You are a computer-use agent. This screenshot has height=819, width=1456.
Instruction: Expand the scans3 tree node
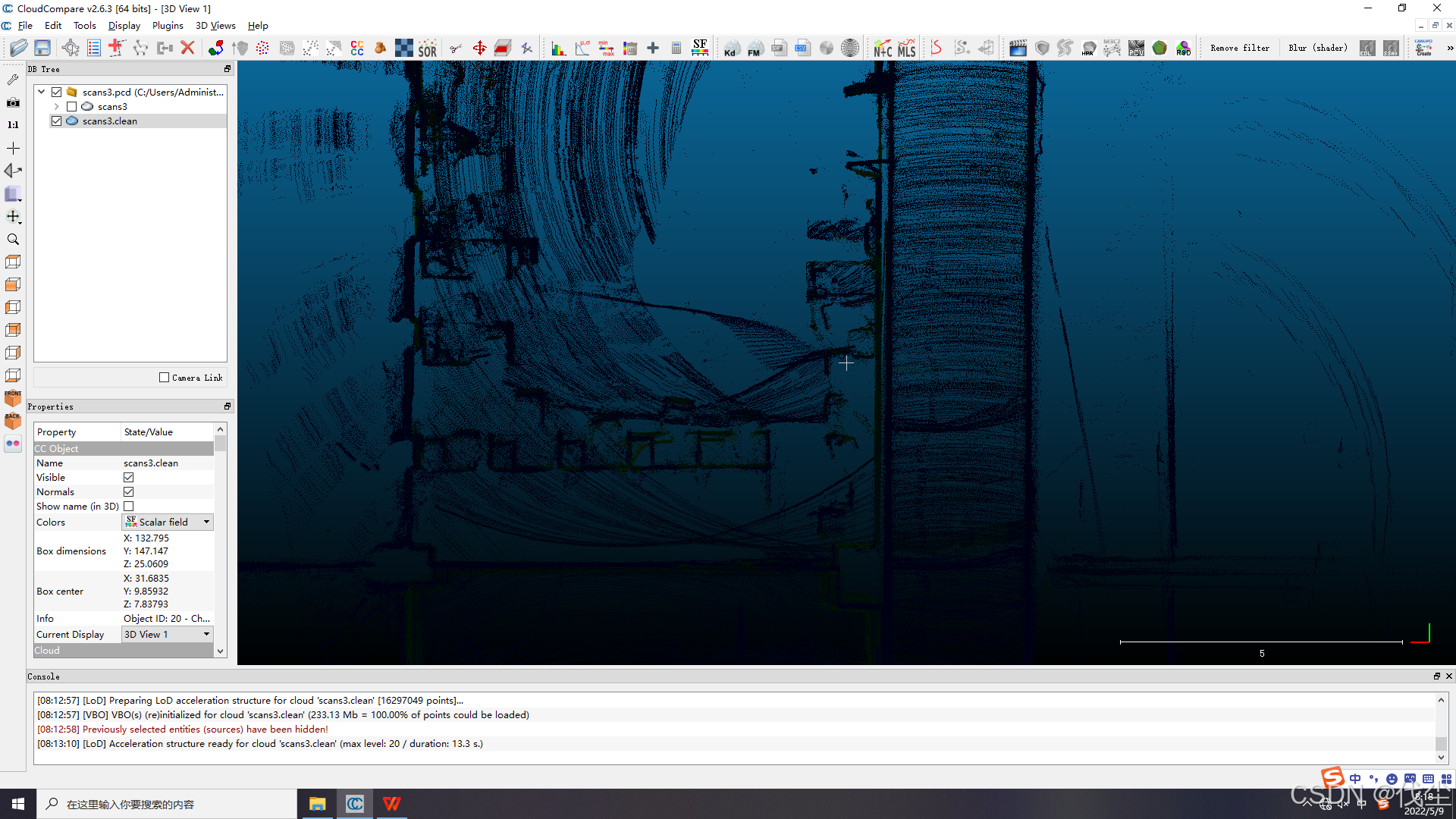pos(57,107)
